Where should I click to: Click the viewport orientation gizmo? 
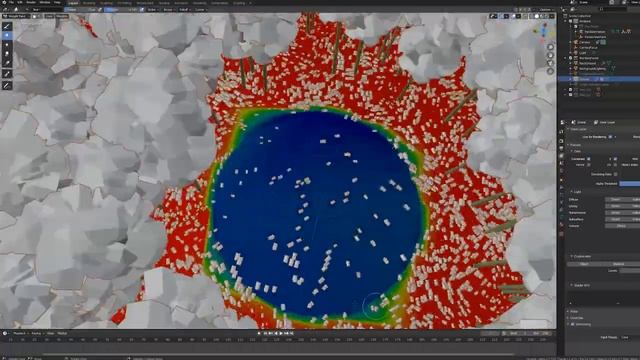click(543, 31)
